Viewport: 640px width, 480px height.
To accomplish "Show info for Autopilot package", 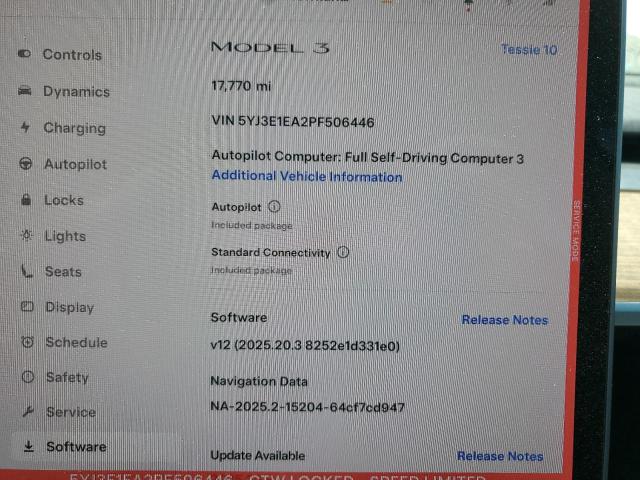I will click(274, 207).
